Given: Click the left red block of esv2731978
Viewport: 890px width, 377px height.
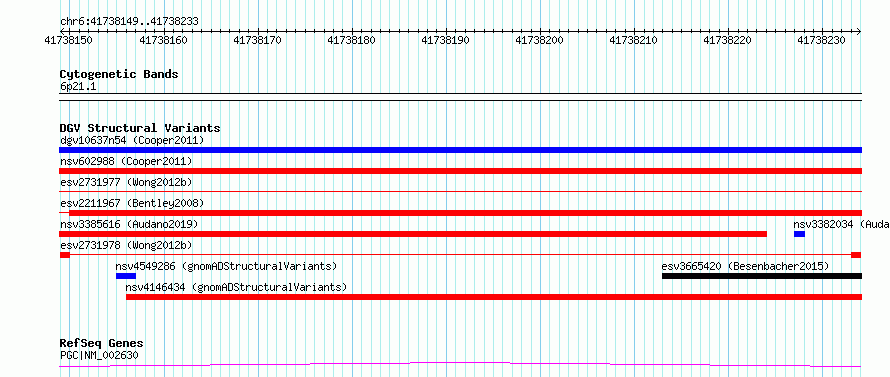Looking at the screenshot, I should (x=65, y=255).
